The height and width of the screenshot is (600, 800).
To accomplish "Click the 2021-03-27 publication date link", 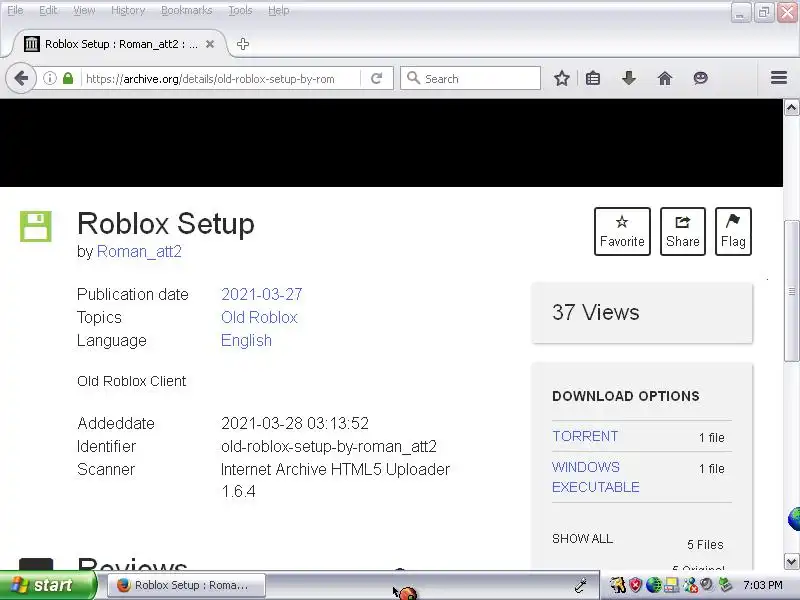I will tap(262, 294).
